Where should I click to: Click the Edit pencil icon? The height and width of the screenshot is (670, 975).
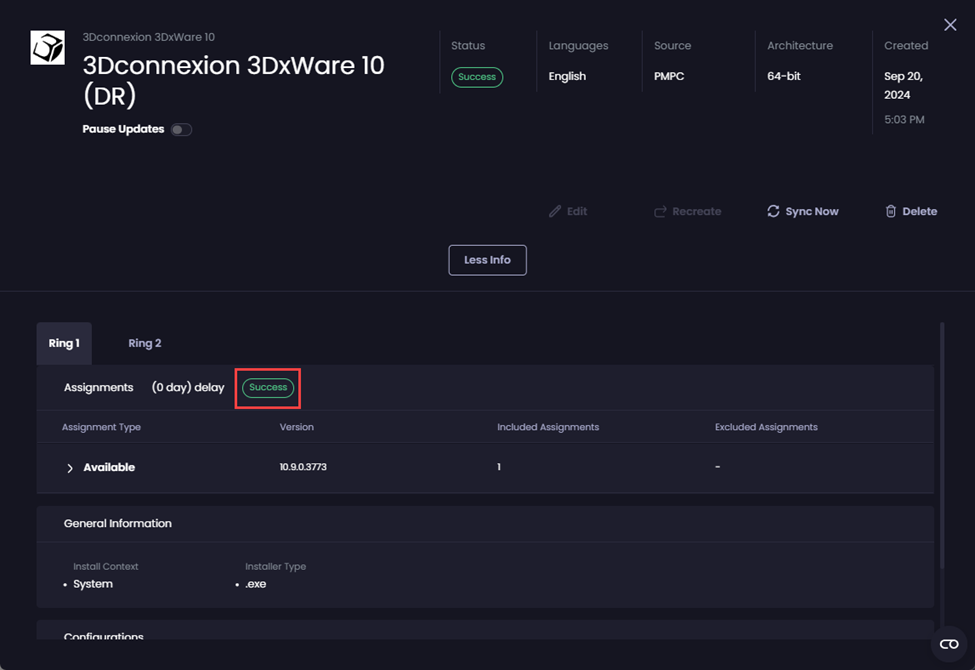click(x=555, y=211)
